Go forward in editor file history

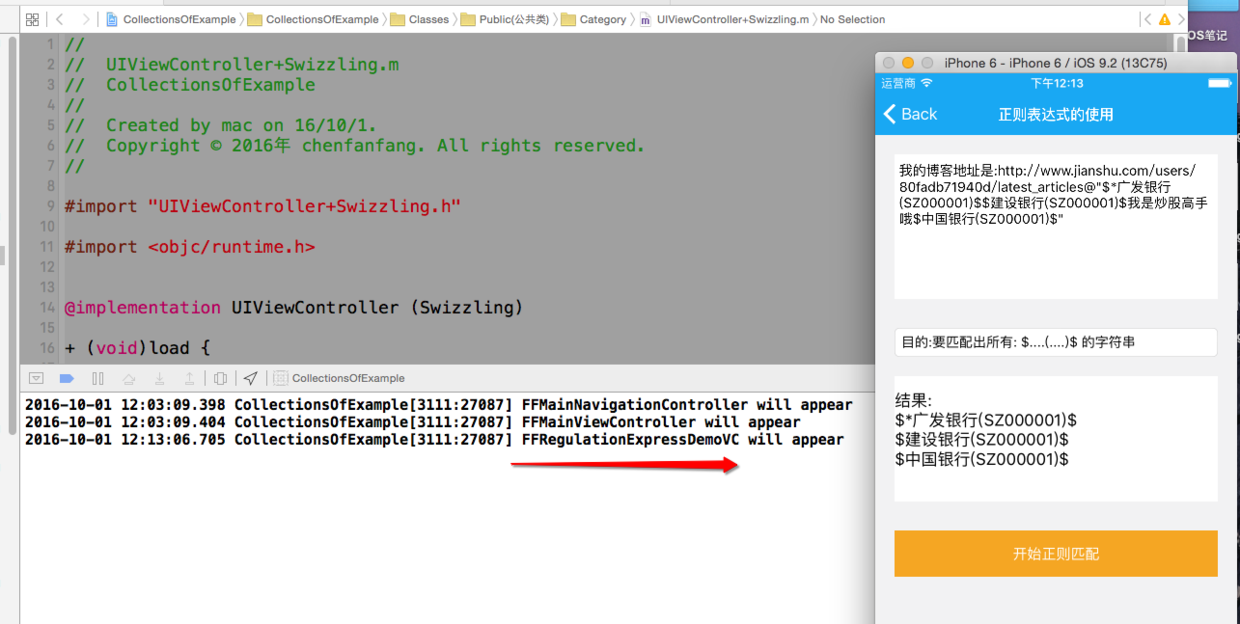click(x=85, y=19)
